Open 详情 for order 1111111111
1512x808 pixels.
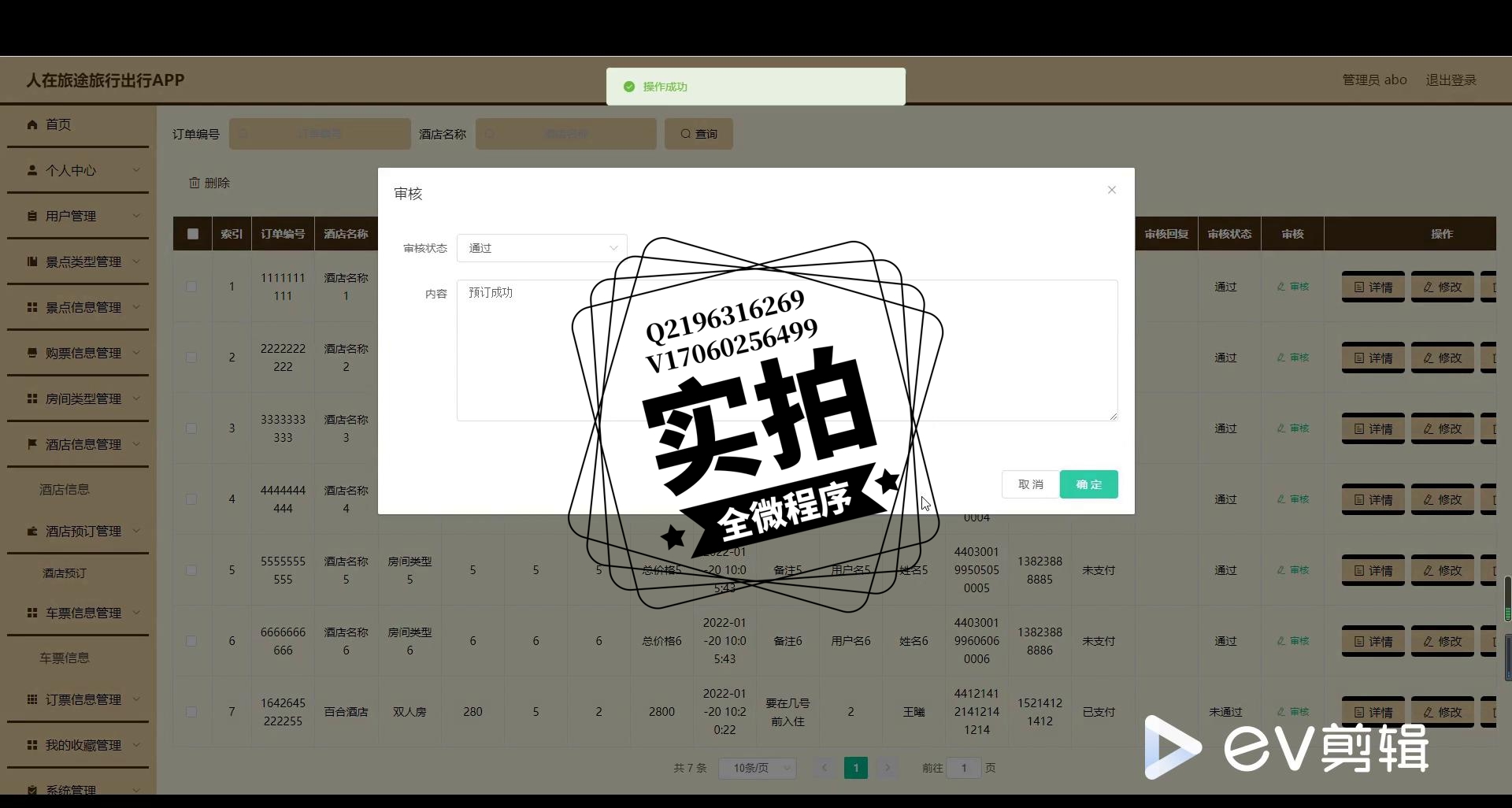tap(1373, 287)
